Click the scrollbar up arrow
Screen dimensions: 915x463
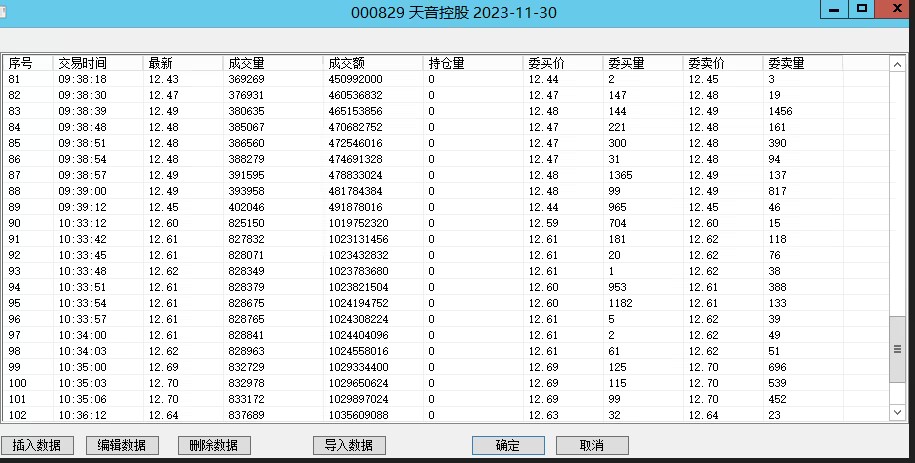[x=897, y=65]
